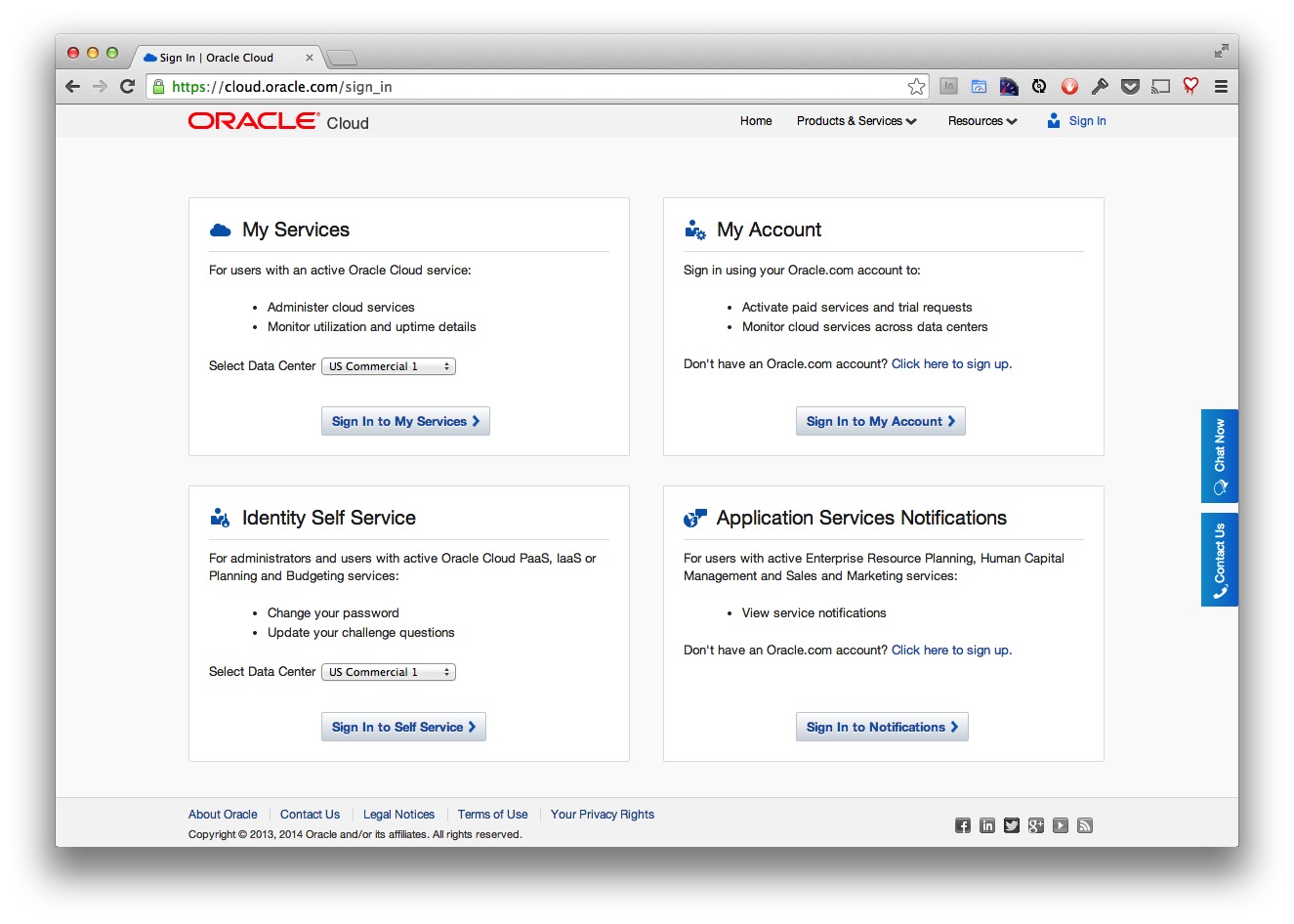
Task: Open Oracle's Facebook page icon
Action: (963, 825)
